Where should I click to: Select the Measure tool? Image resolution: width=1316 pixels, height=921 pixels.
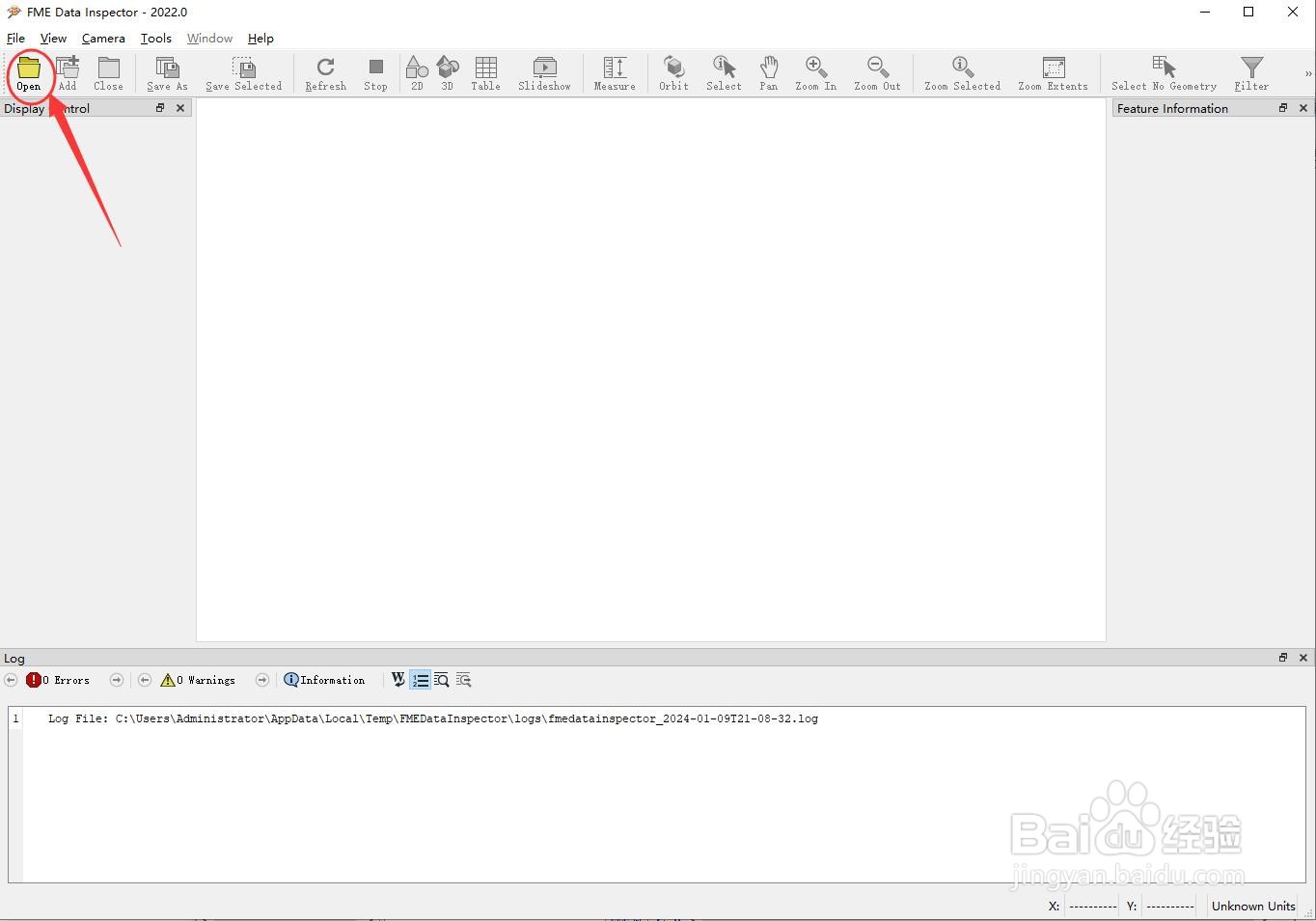click(615, 73)
